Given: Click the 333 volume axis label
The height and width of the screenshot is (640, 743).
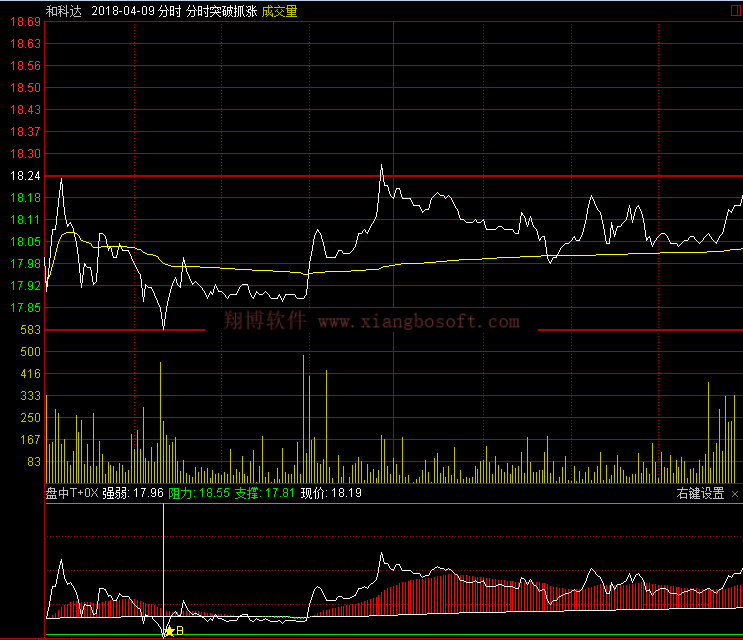Looking at the screenshot, I should click(31, 396).
